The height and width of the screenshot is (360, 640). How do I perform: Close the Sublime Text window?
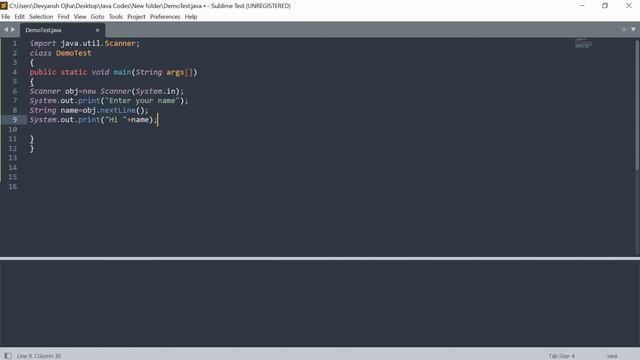(x=629, y=6)
